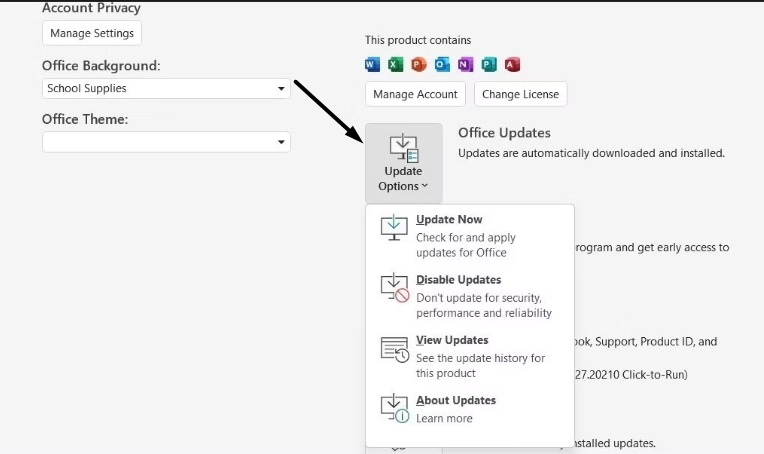
Task: Click the Excel app icon
Action: [x=396, y=64]
